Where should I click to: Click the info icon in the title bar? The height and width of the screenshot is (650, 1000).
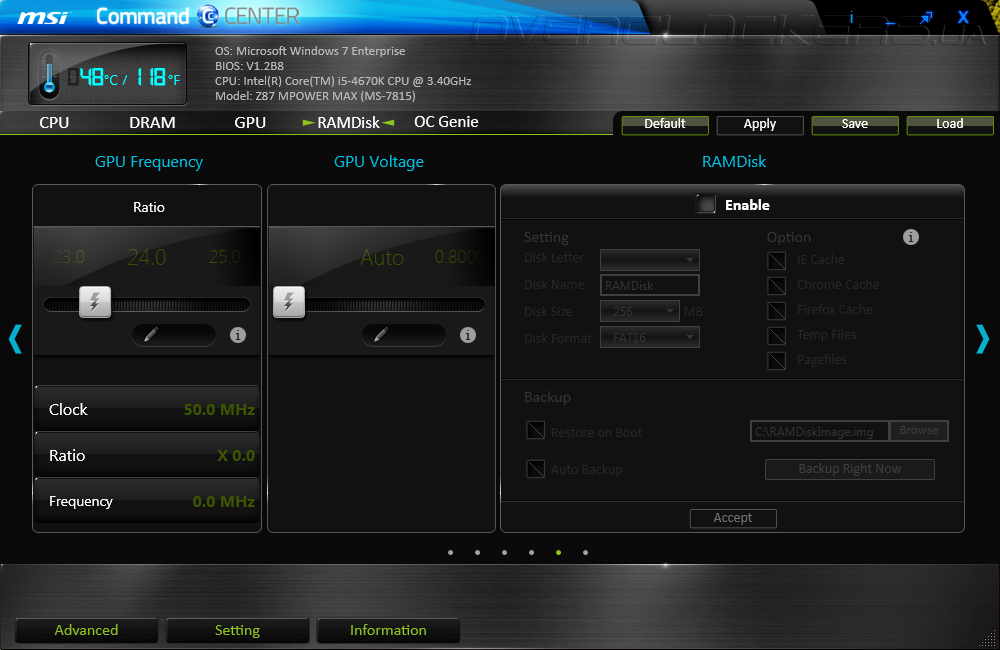[x=851, y=17]
